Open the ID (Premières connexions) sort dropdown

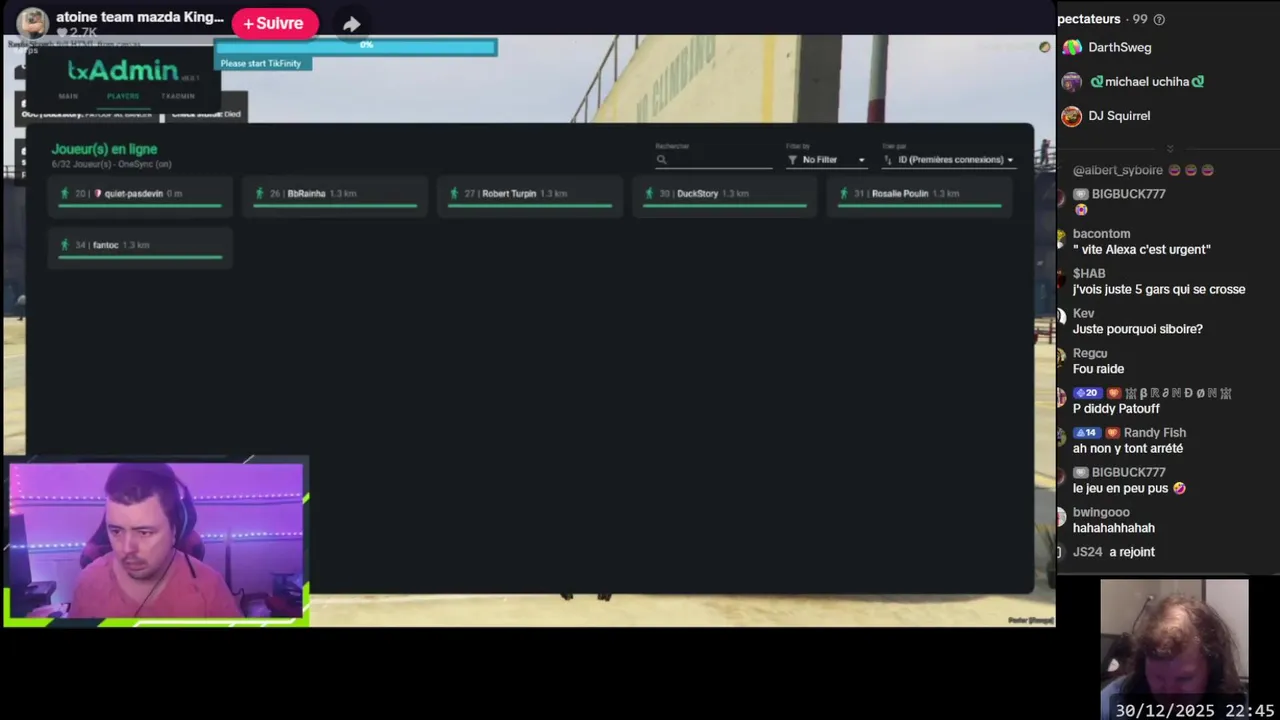pyautogui.click(x=948, y=160)
